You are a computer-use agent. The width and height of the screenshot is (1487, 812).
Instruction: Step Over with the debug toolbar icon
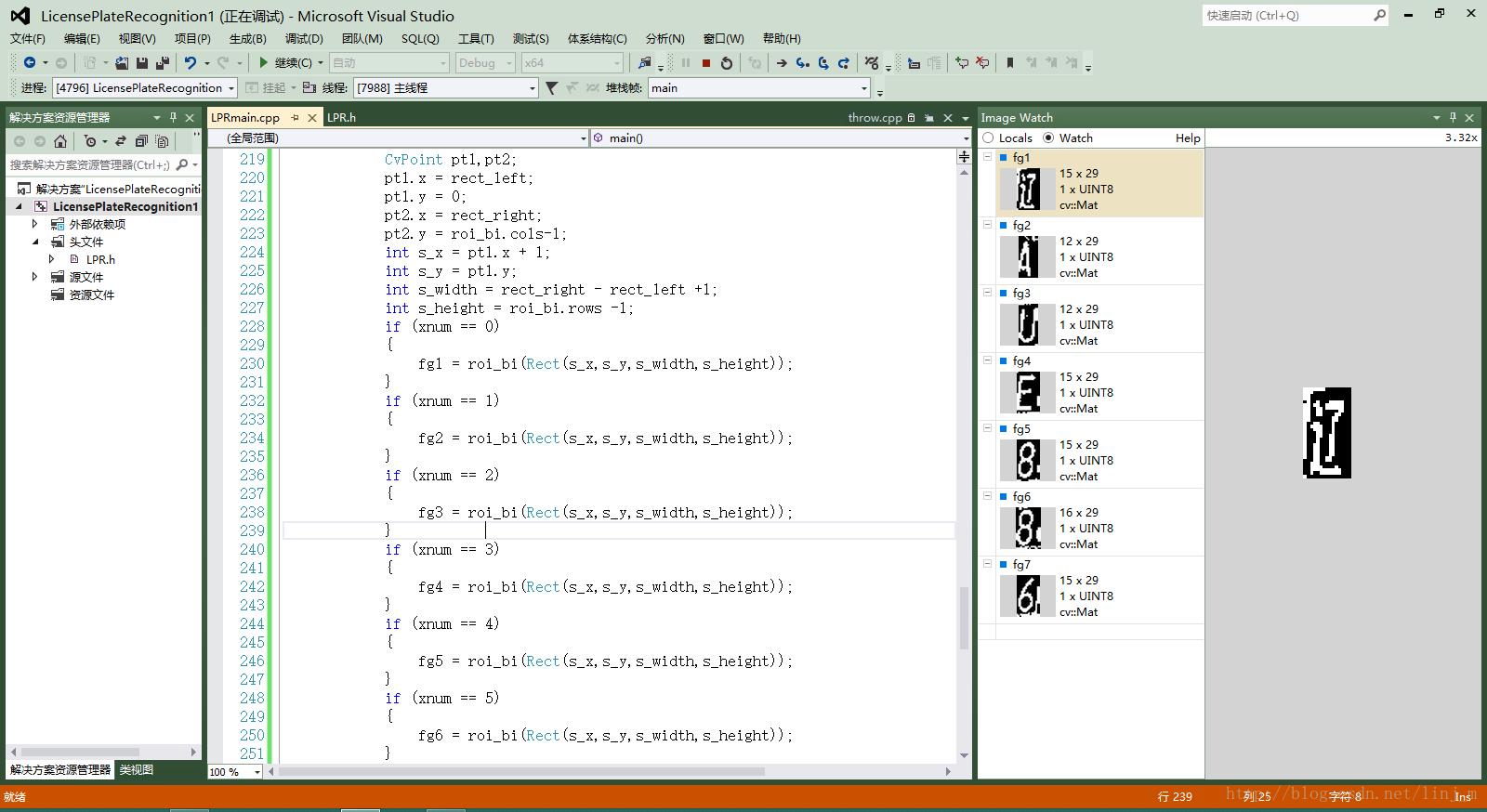823,63
